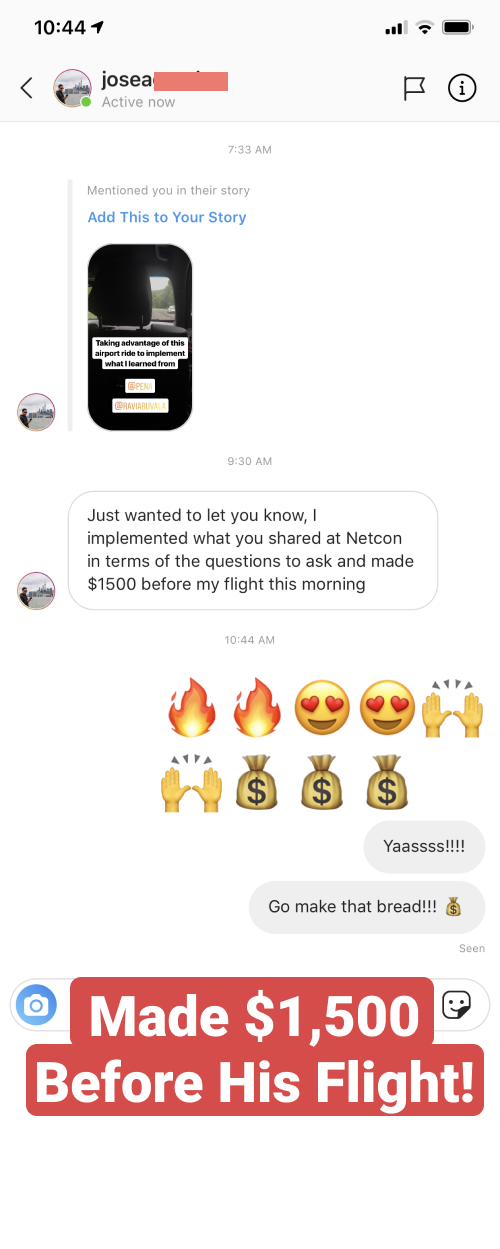This screenshot has width=500, height=1249.
Task: Open conversation info circle icon
Action: click(x=461, y=88)
